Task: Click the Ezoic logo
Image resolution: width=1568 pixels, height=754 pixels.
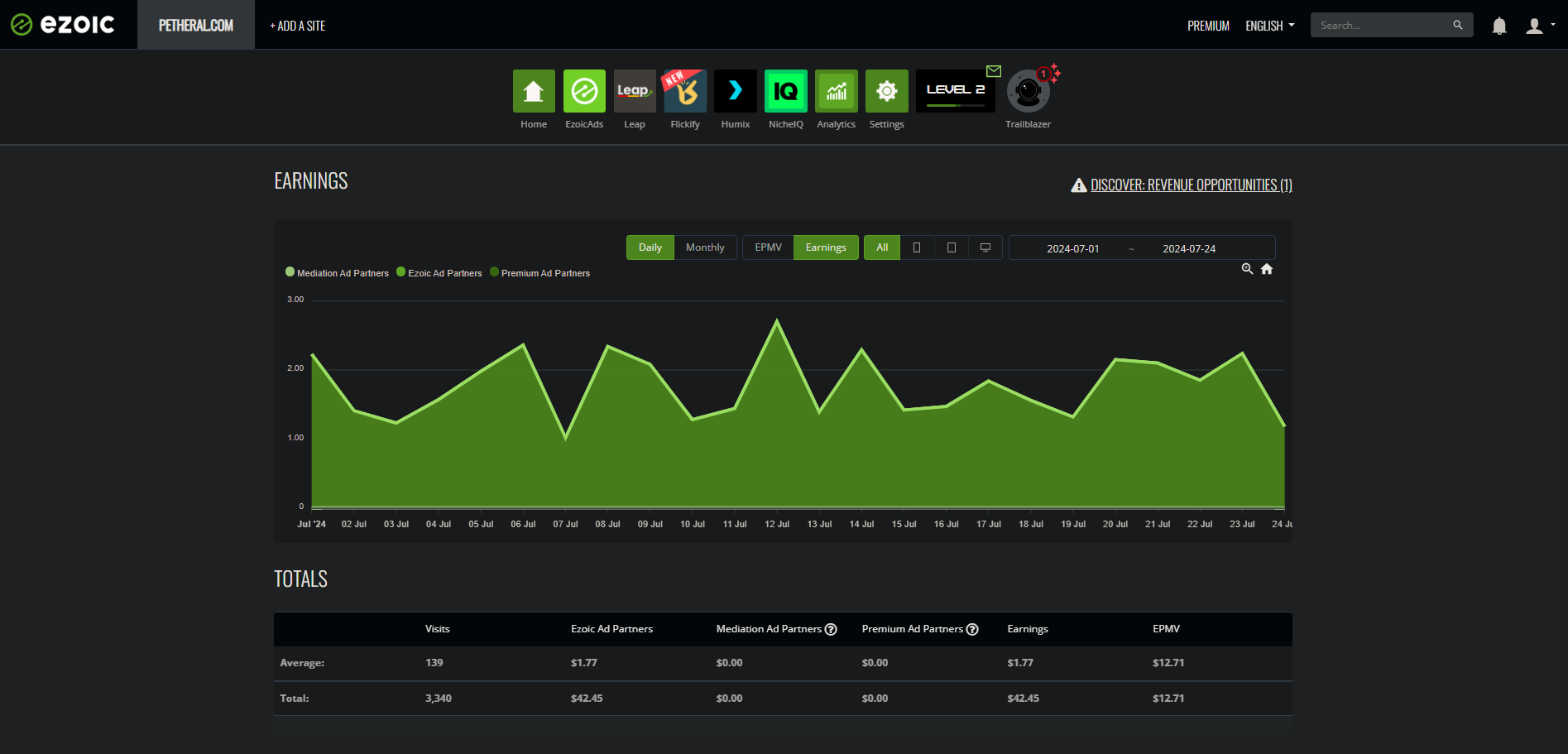Action: 63,25
